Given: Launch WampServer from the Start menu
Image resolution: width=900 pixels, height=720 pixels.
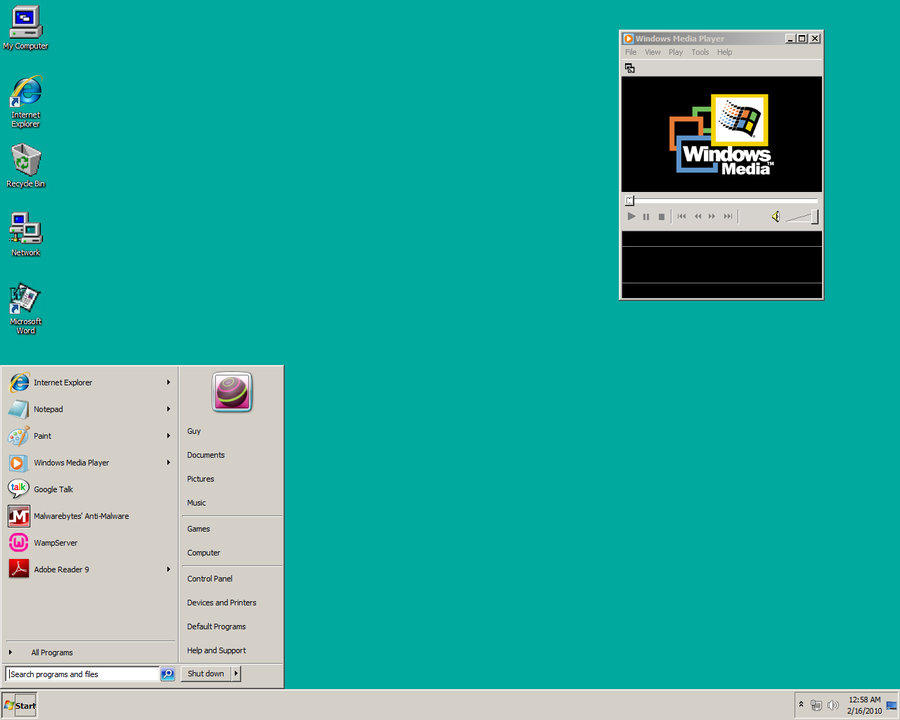Looking at the screenshot, I should (90, 543).
